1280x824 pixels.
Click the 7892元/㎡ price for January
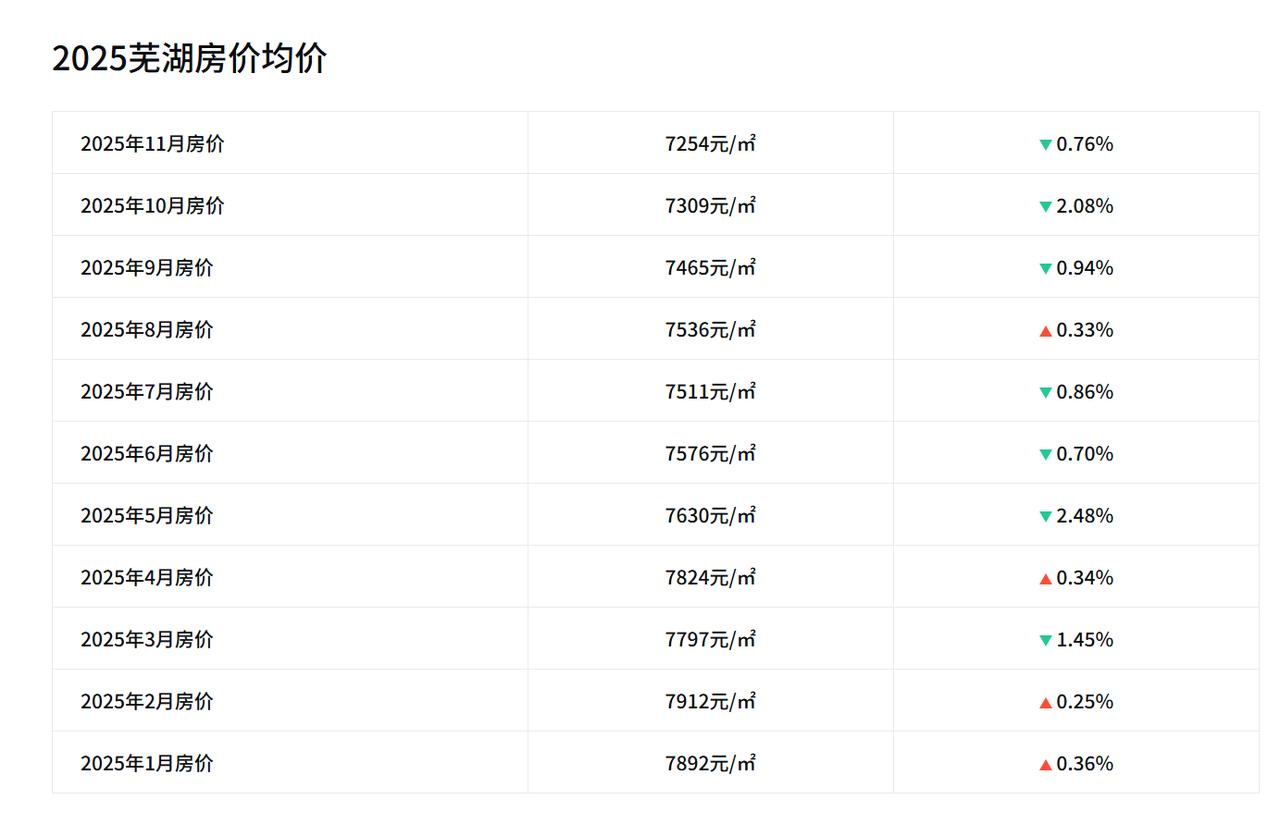coord(710,764)
